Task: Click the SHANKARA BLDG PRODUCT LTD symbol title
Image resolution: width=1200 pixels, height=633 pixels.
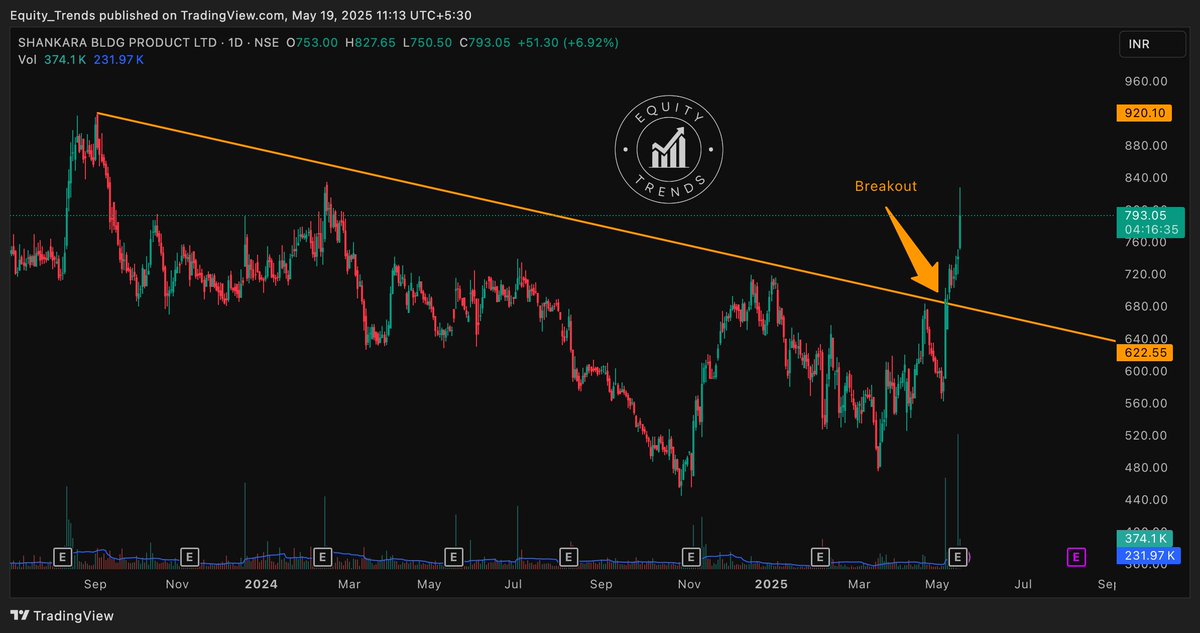Action: (x=116, y=43)
